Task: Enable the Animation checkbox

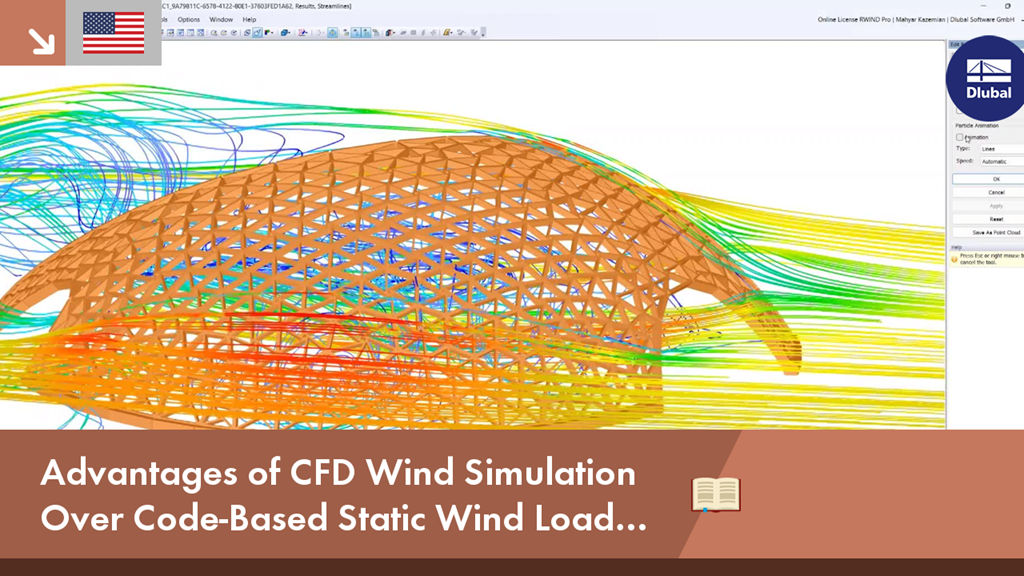Action: pyautogui.click(x=959, y=136)
